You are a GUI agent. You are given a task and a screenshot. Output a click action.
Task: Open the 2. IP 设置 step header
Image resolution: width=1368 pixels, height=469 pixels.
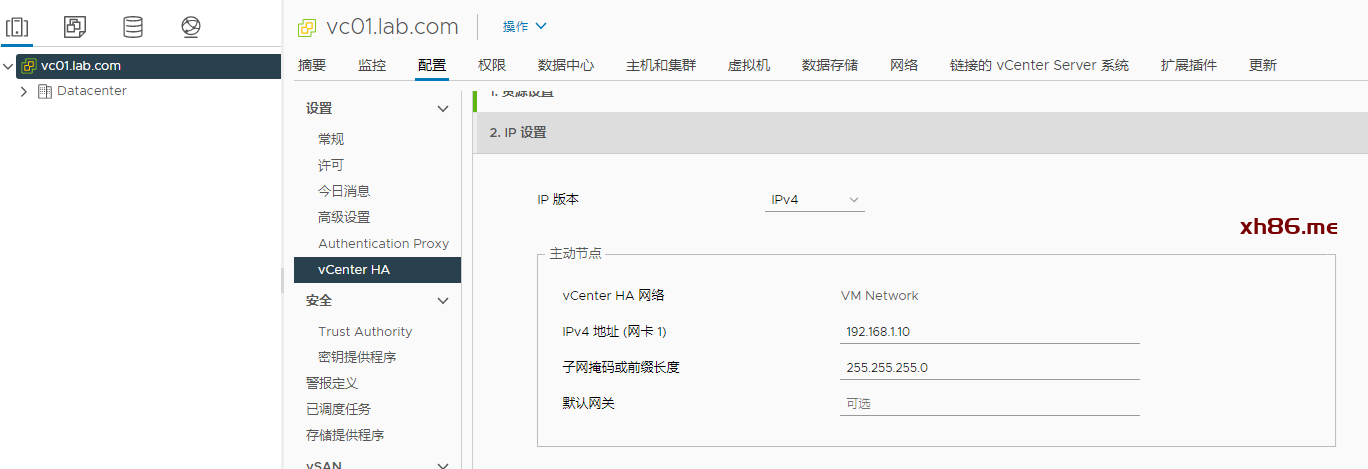(518, 132)
